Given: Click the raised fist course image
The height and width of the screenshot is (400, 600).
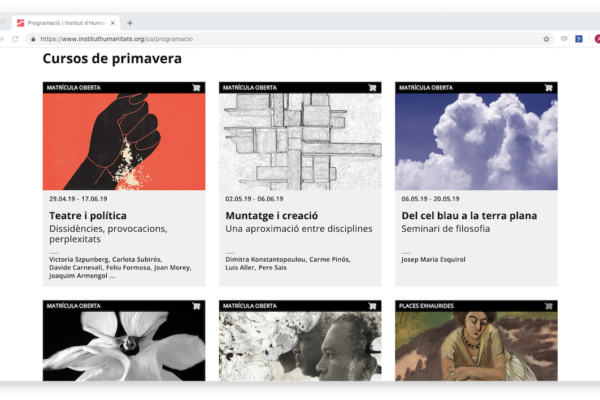Looking at the screenshot, I should pyautogui.click(x=124, y=142).
